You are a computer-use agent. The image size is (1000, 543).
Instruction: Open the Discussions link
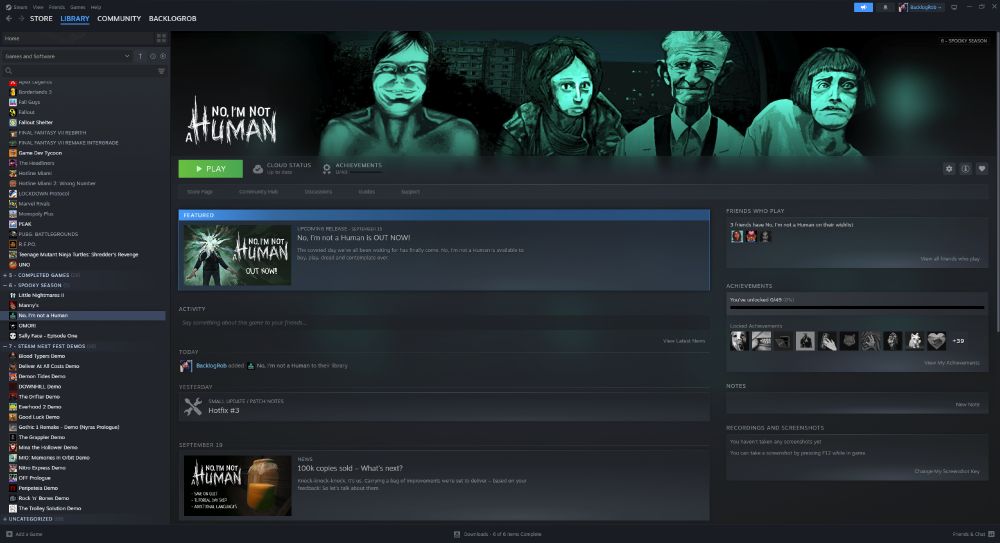(x=318, y=192)
